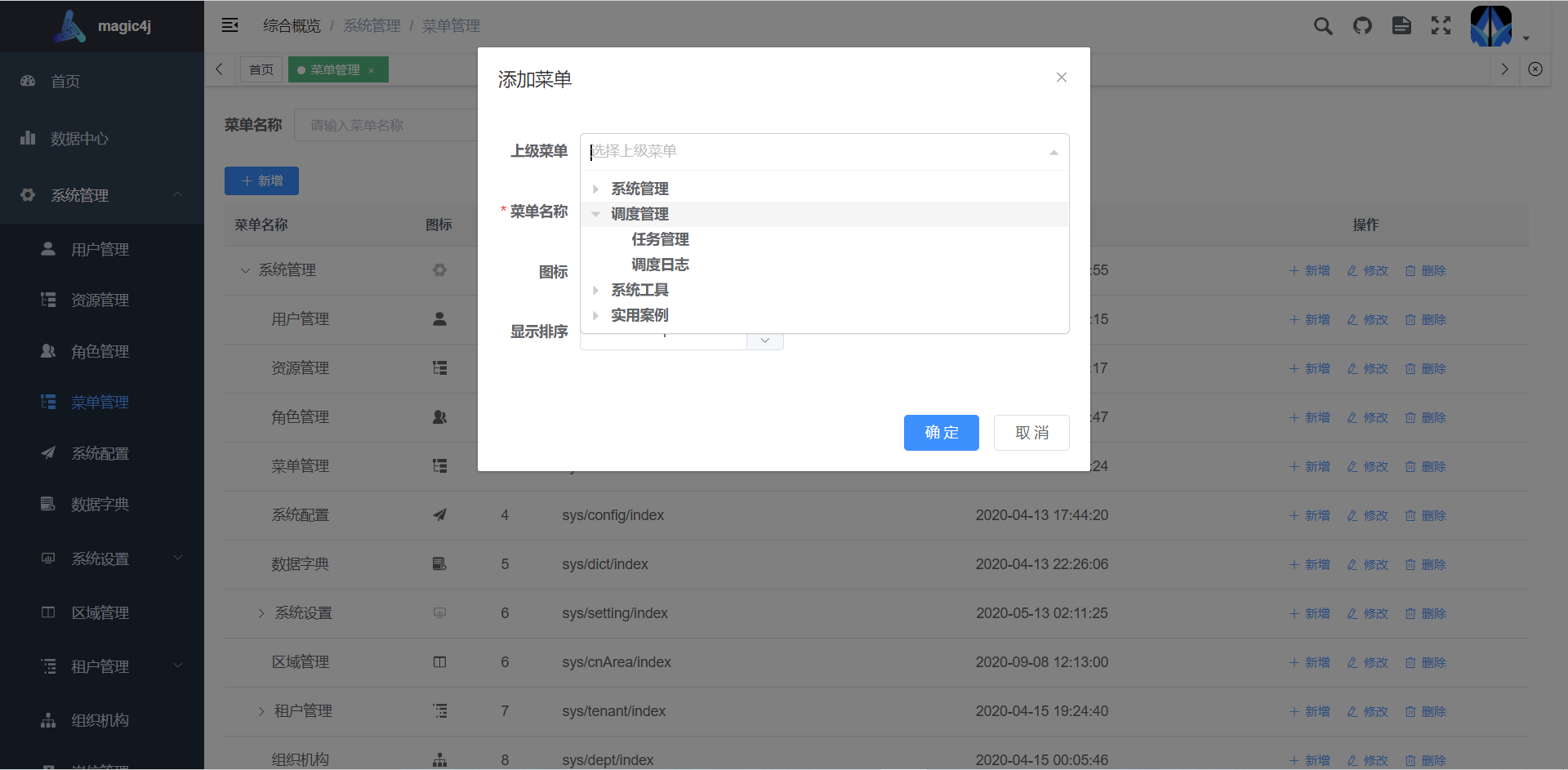Click the close-all-tabs circle icon
The image size is (1568, 770).
[1535, 69]
